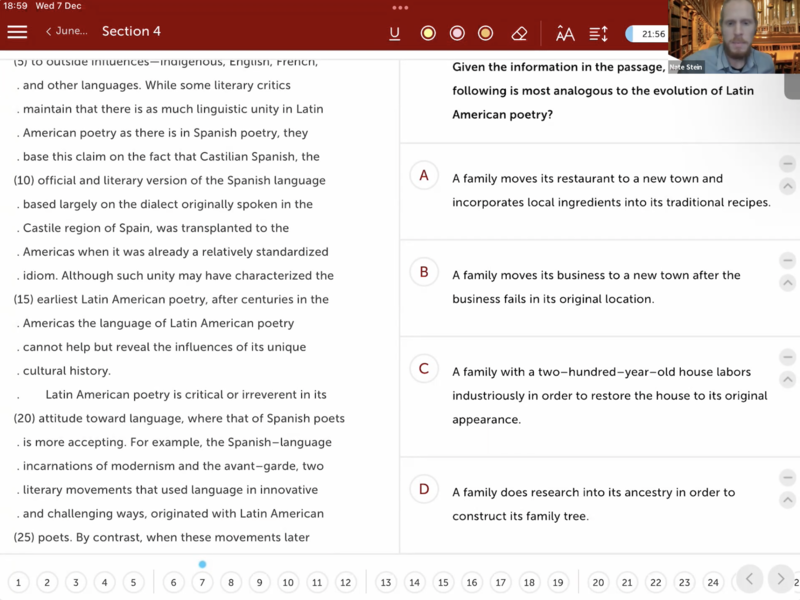Select the eraser tool
The width and height of the screenshot is (800, 600).
[x=519, y=33]
